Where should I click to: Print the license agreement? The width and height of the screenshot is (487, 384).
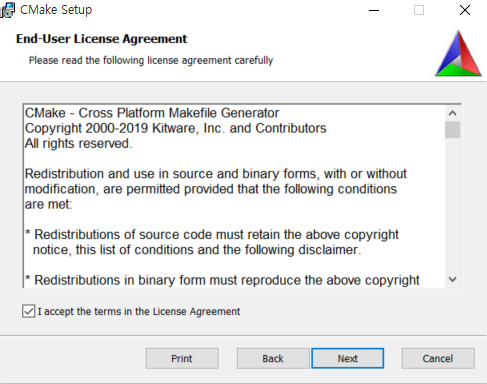[182, 358]
